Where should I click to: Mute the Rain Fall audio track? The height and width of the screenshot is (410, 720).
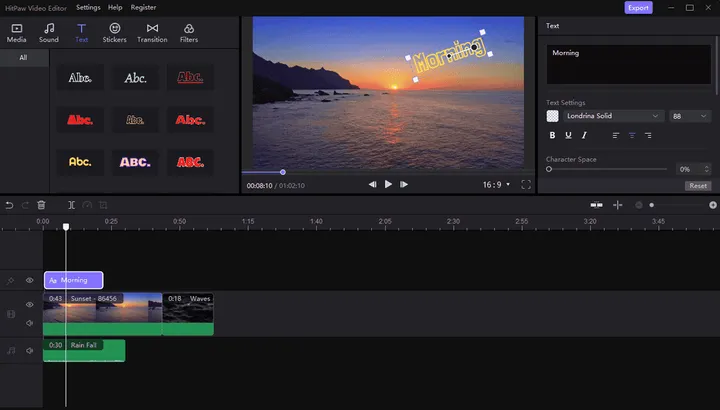click(x=30, y=350)
